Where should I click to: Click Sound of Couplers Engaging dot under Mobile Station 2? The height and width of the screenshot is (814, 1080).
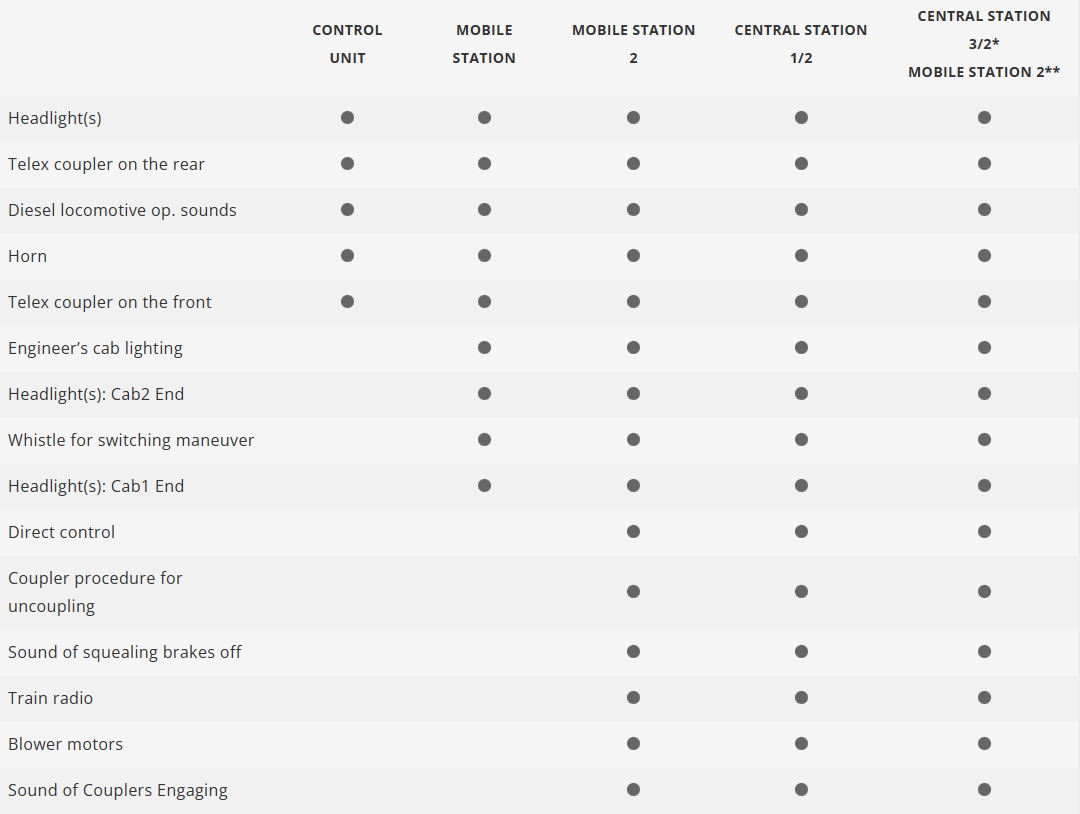coord(633,790)
